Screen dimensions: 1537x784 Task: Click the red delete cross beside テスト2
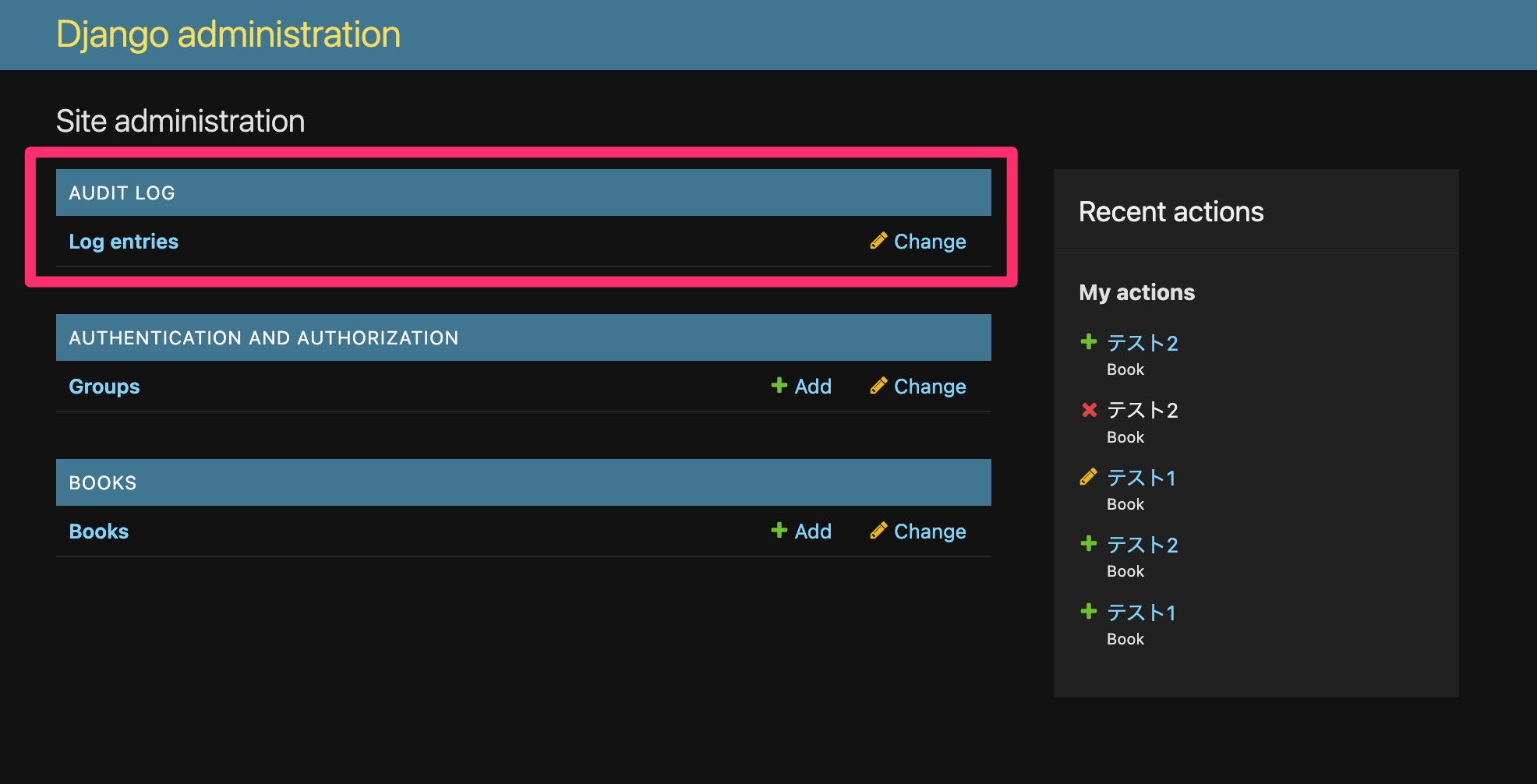click(x=1088, y=409)
